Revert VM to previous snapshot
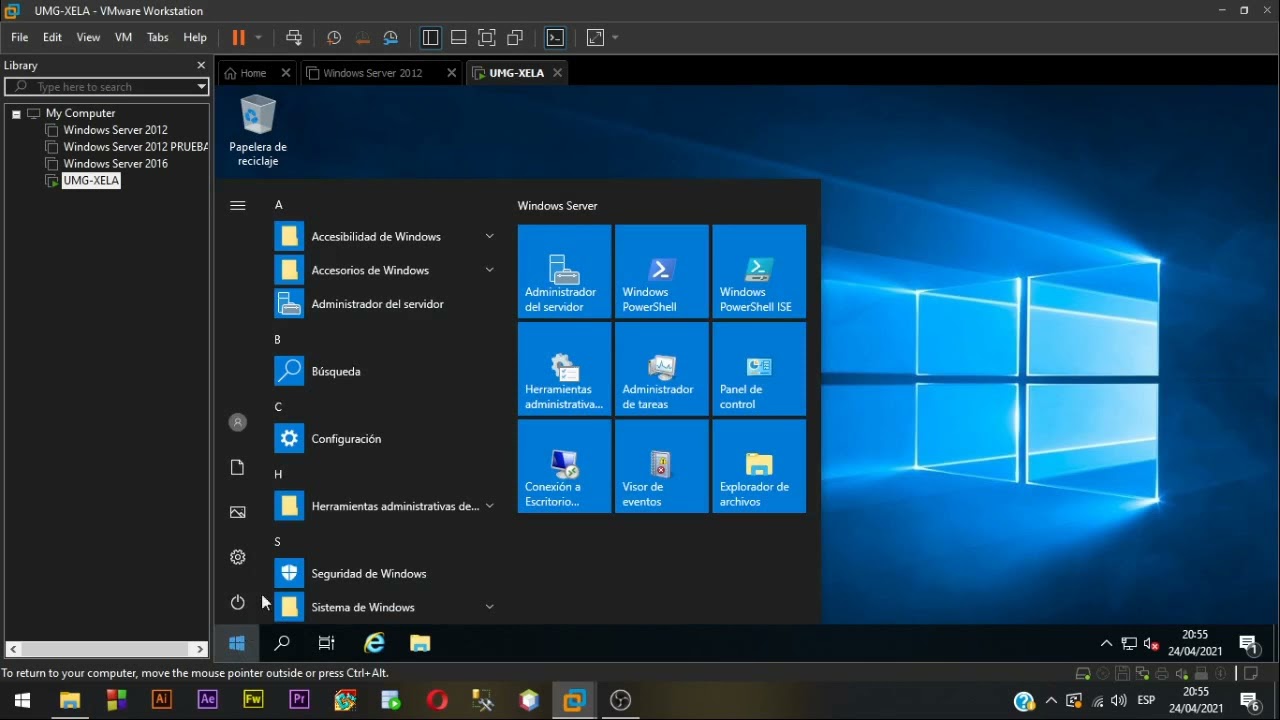The width and height of the screenshot is (1280, 720). (x=362, y=37)
